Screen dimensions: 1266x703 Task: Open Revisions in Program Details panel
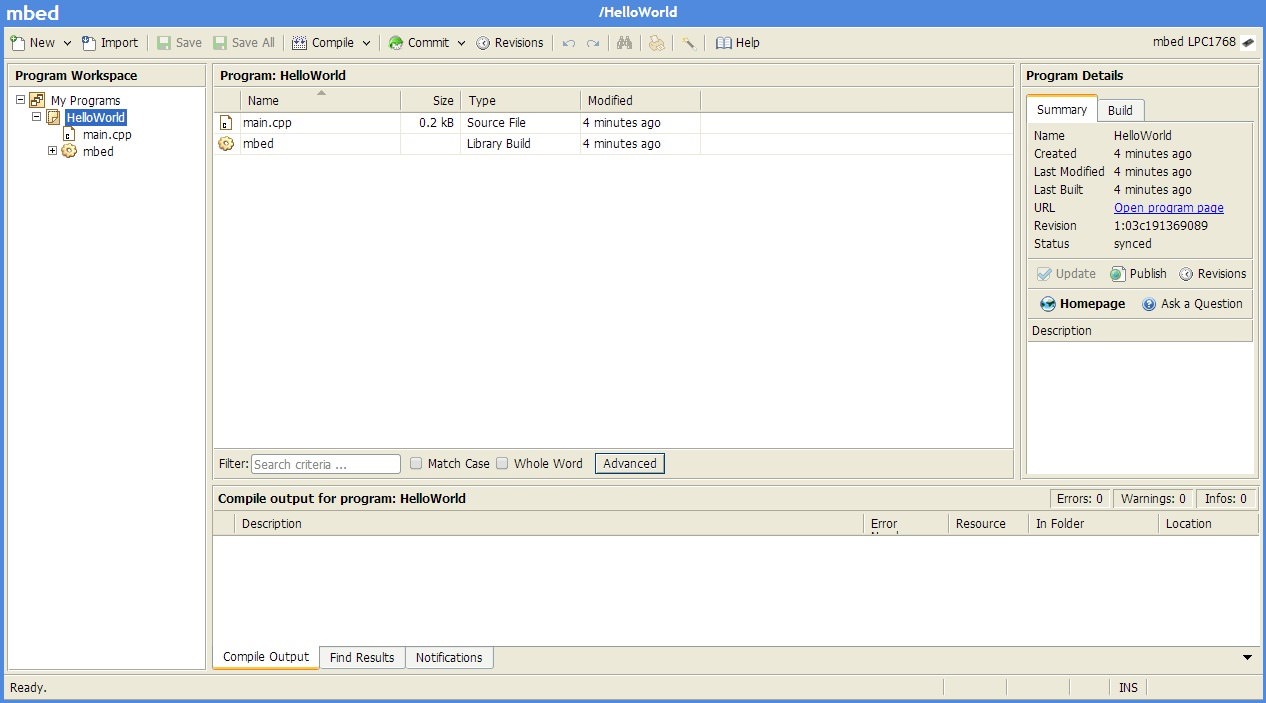(x=1213, y=274)
